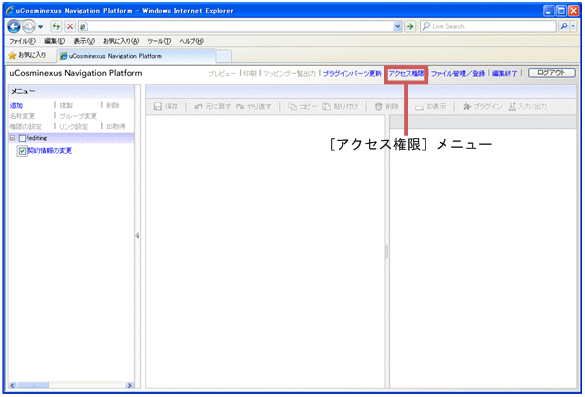The height and width of the screenshot is (397, 585).
Task: Open the recent pages dropdown next to Forward
Action: [x=41, y=27]
